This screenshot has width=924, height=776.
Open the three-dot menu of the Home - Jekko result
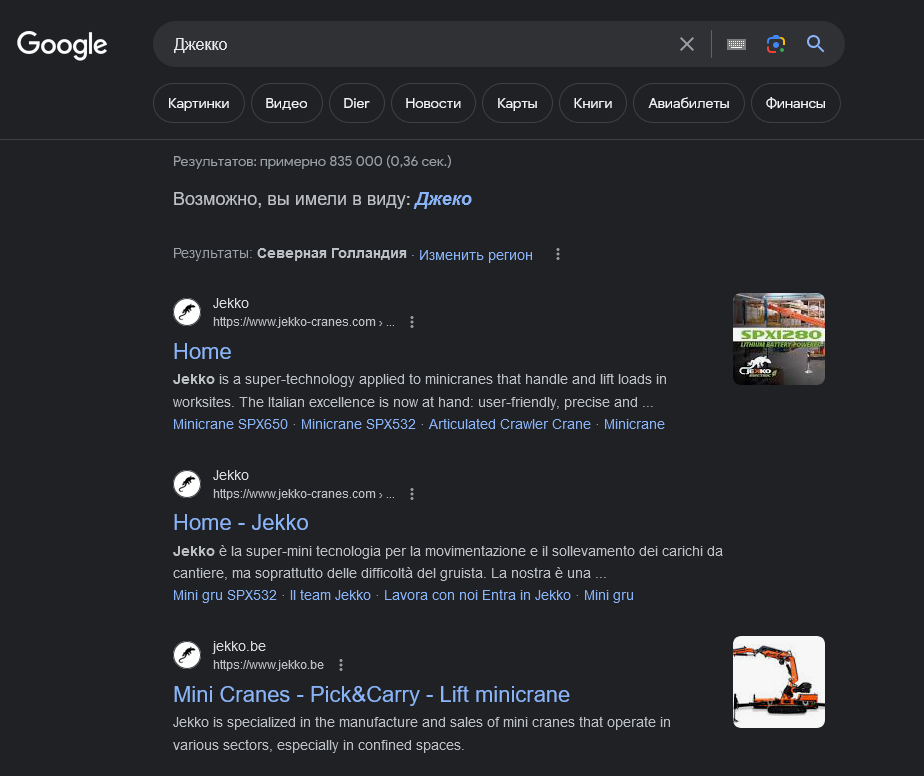[x=412, y=494]
